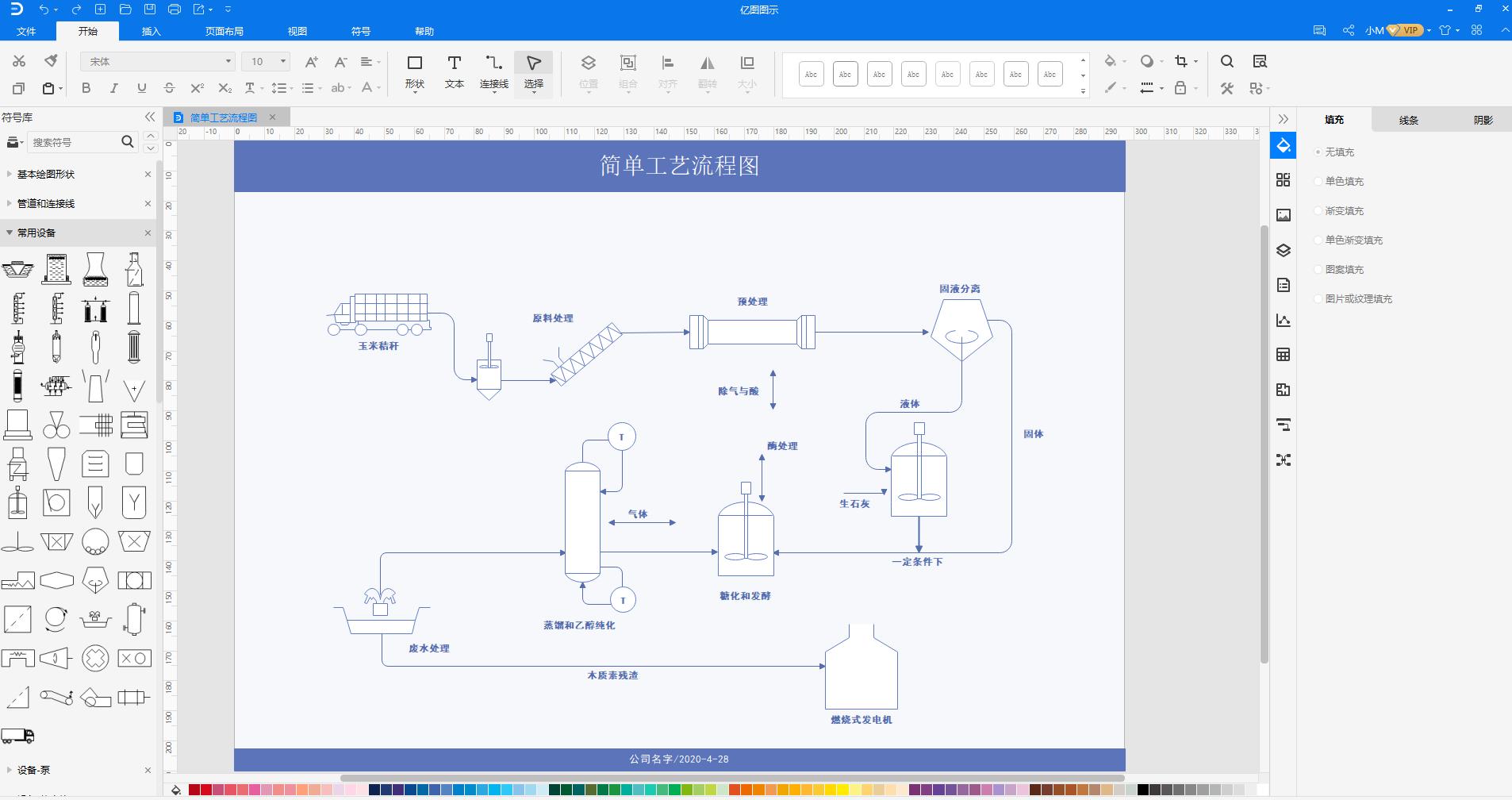Click the lock icon in the toolbar
This screenshot has height=800, width=1512.
tap(1180, 88)
